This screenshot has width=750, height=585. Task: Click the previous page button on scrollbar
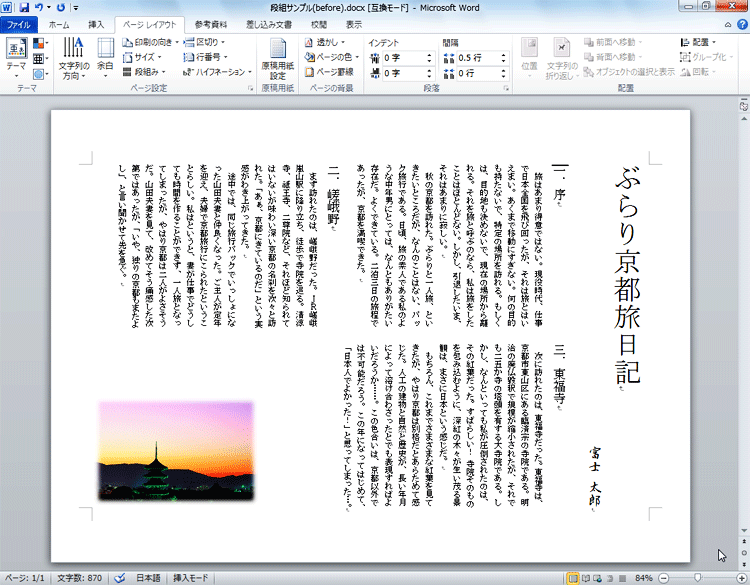(x=744, y=541)
